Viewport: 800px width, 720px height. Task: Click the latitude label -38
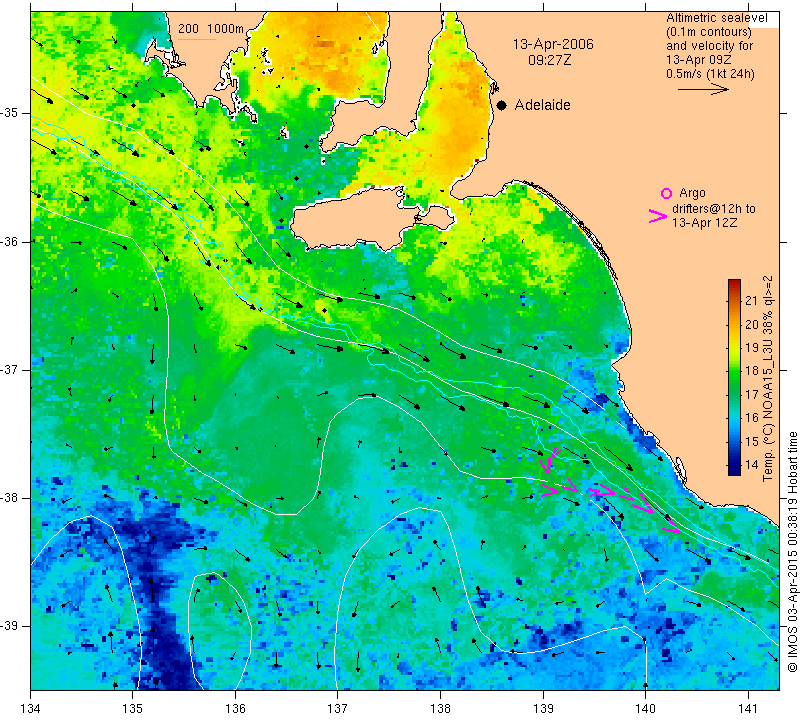pyautogui.click(x=10, y=498)
